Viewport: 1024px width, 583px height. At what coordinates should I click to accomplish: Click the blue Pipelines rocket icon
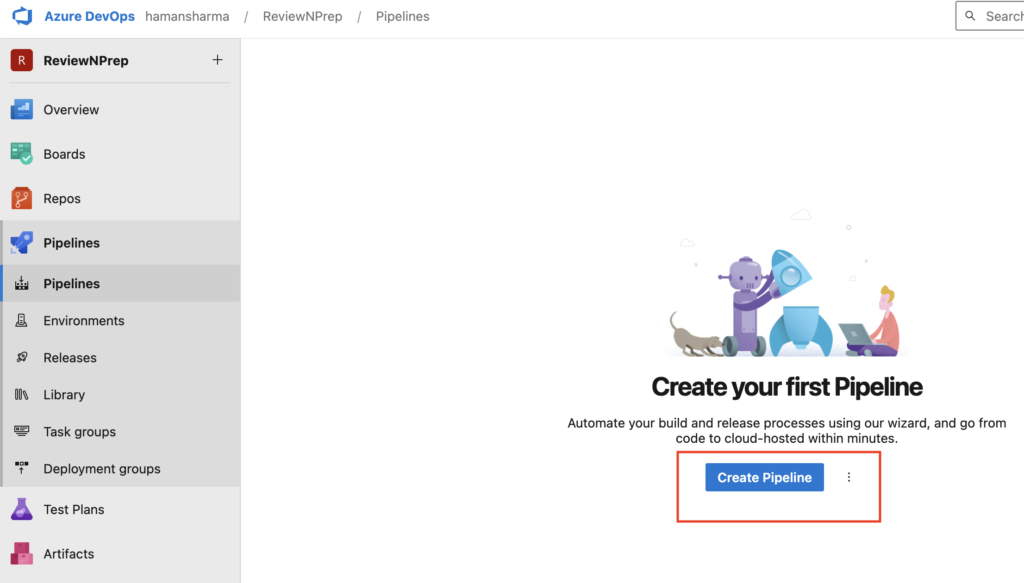point(22,243)
